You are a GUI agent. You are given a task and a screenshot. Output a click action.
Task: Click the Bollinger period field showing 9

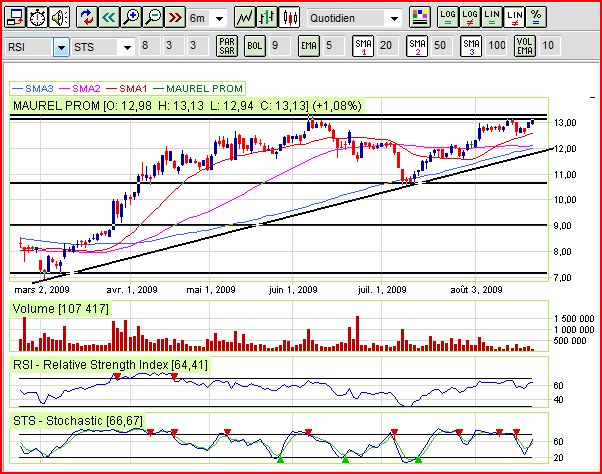[x=279, y=46]
